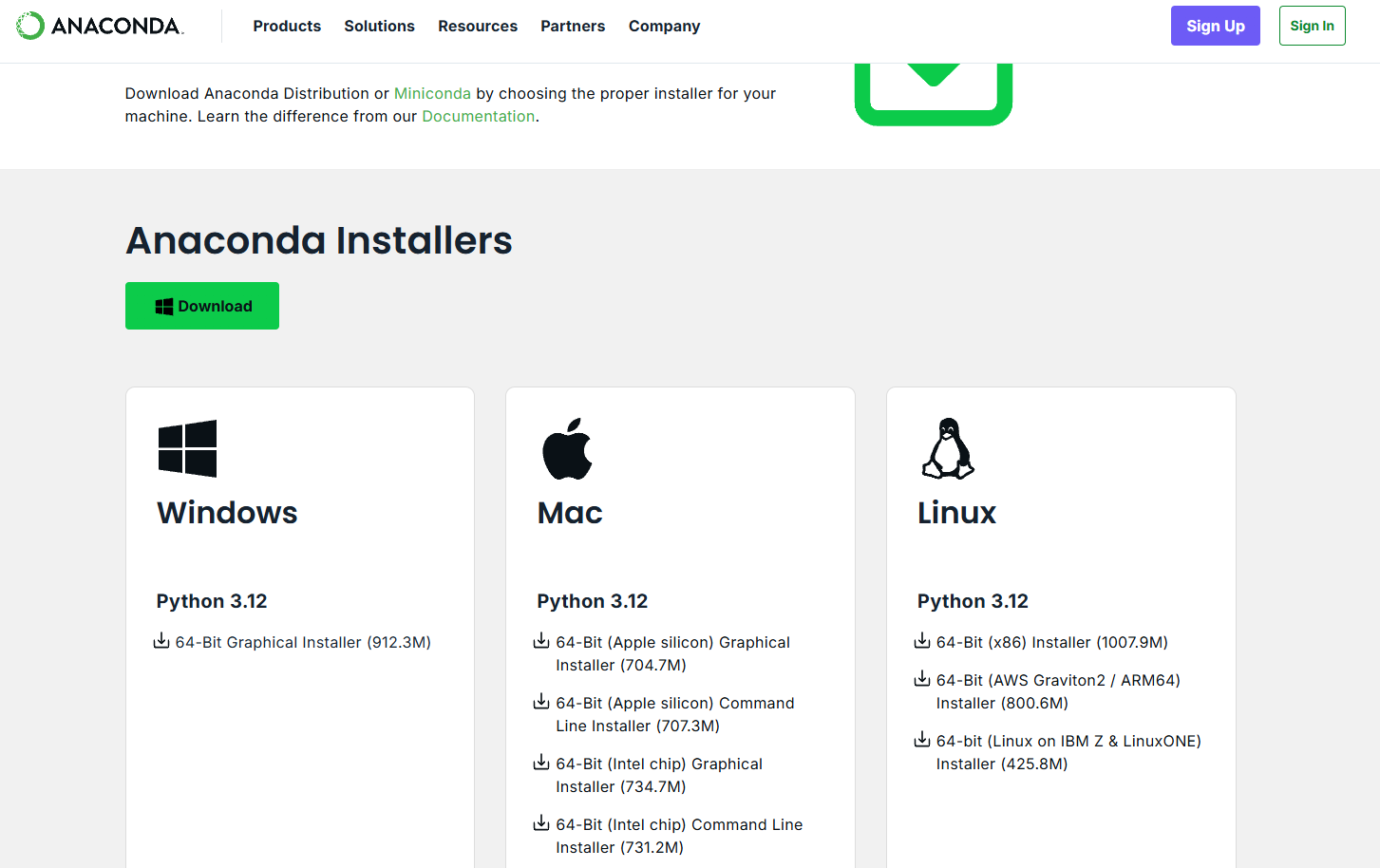
Task: Download Linux AWS Graviton2 / ARM64 Installer (800.6M)
Action: pyautogui.click(x=1058, y=691)
